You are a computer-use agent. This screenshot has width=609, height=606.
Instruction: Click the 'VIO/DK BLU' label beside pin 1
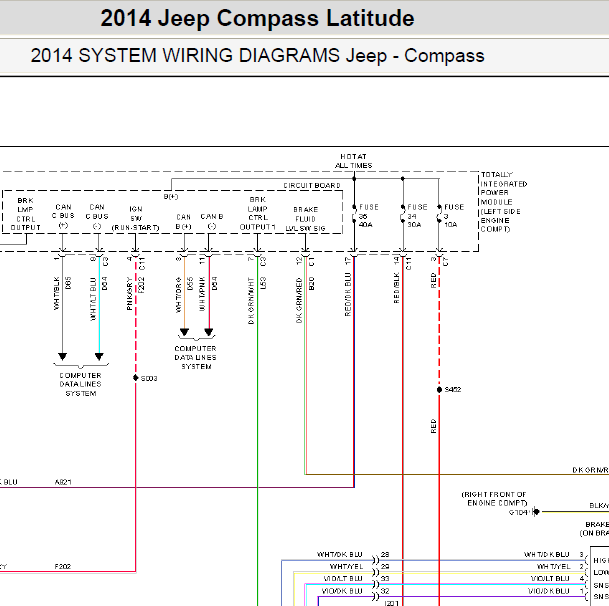click(x=548, y=591)
